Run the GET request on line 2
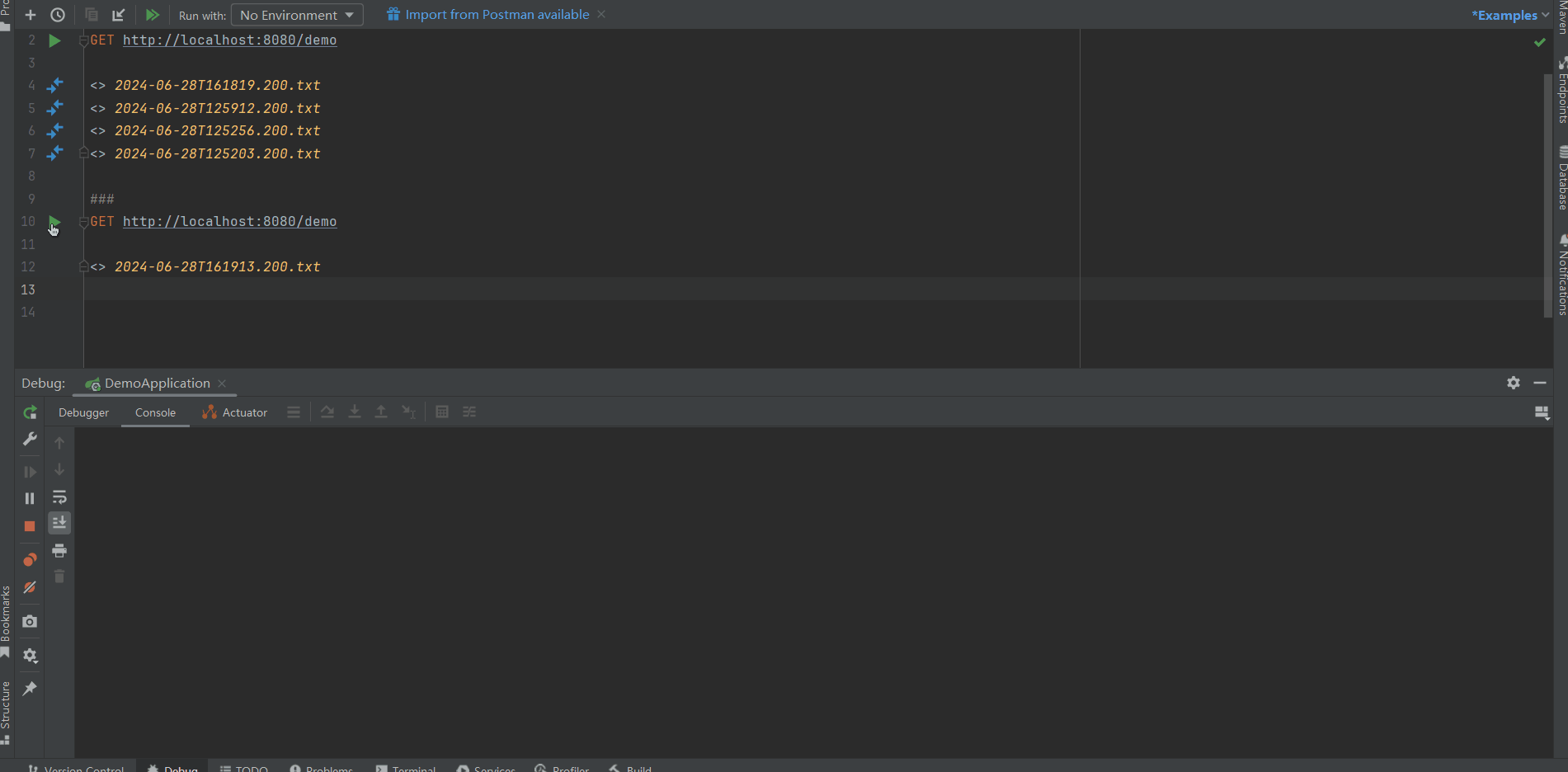1568x772 pixels. 54,40
